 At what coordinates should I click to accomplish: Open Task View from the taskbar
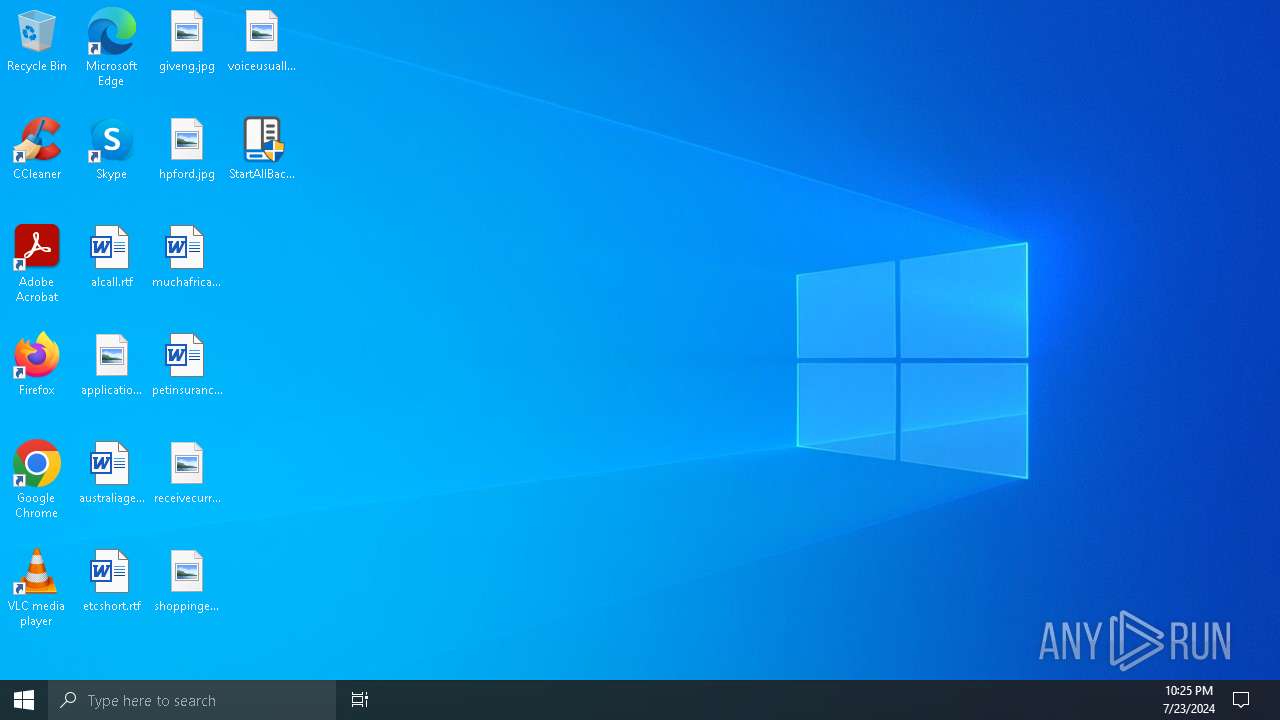coord(360,700)
